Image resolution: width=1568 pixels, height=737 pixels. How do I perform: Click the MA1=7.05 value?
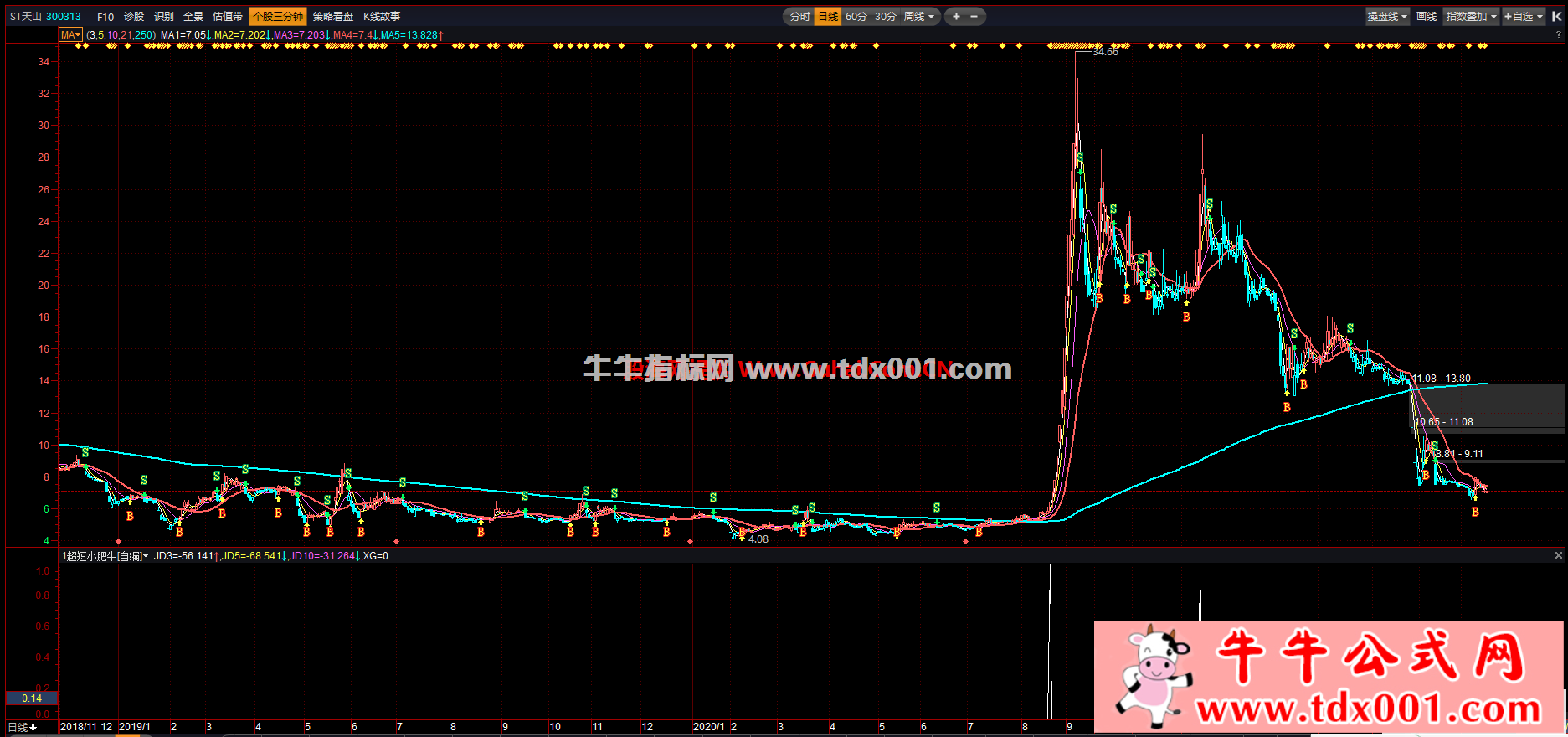coord(186,35)
